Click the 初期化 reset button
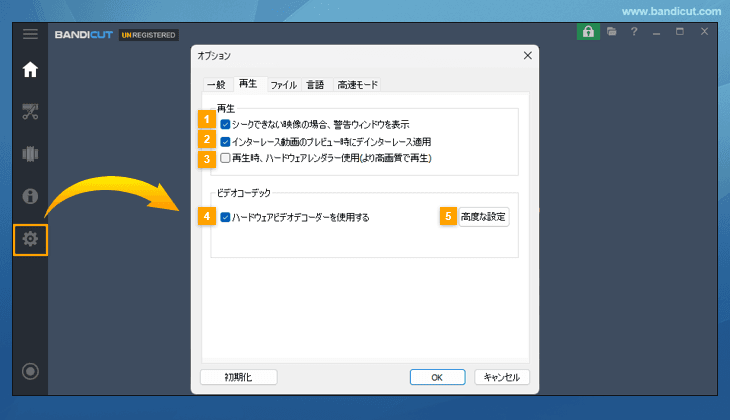Viewport: 730px width, 420px height. pos(238,377)
